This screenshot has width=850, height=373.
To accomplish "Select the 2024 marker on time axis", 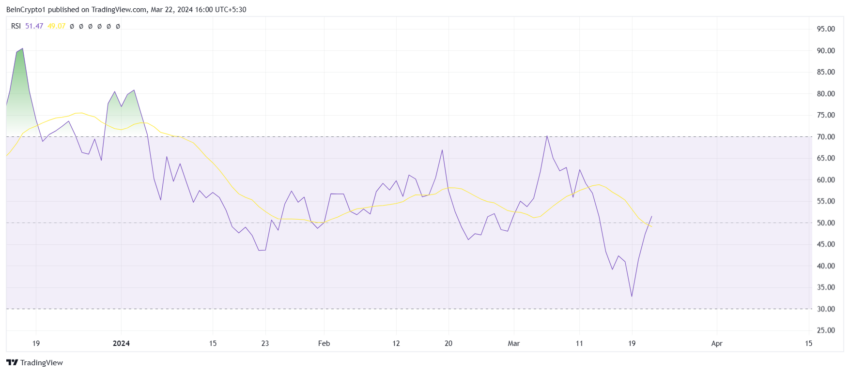I will pyautogui.click(x=121, y=343).
